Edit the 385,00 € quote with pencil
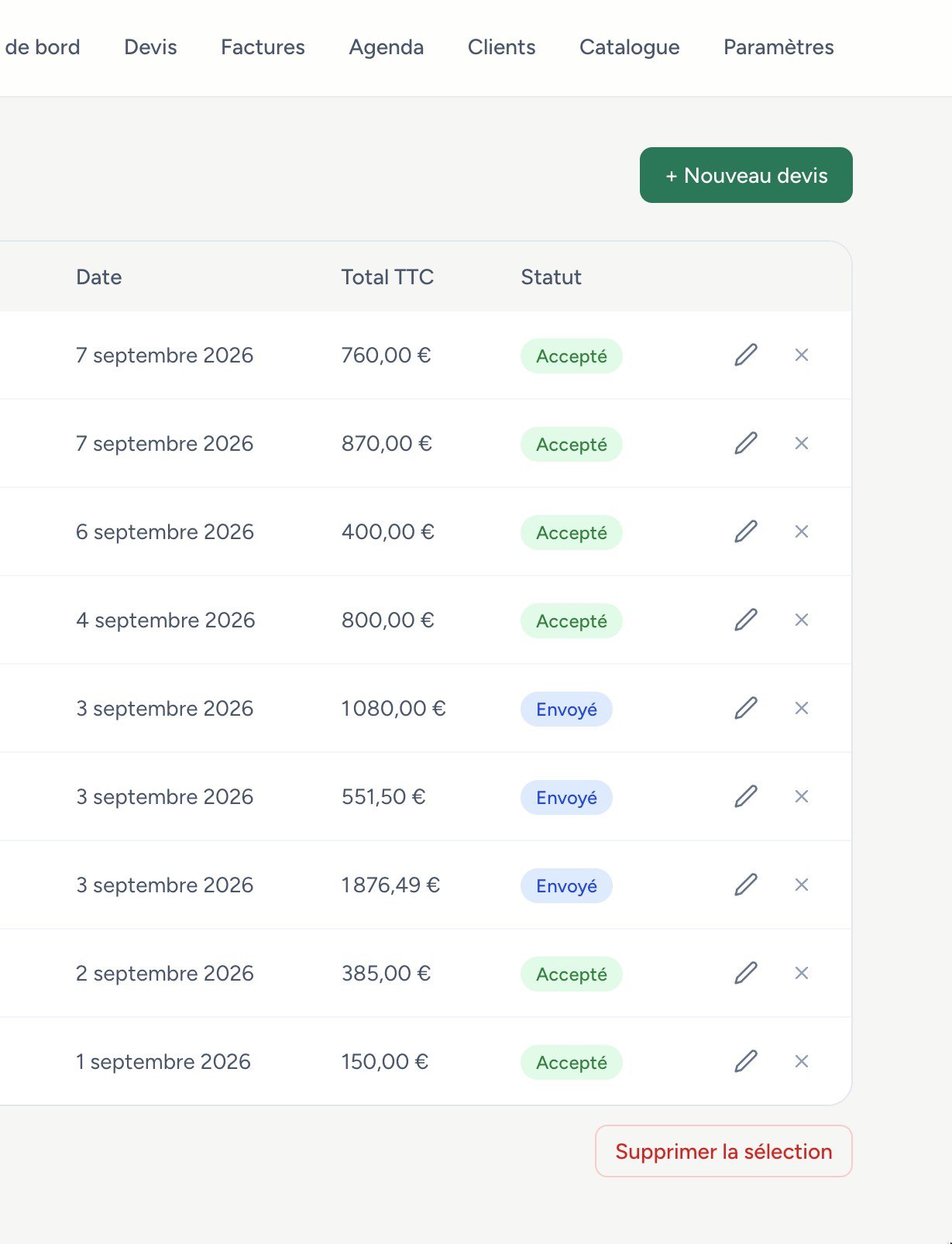This screenshot has height=1244, width=952. click(746, 973)
